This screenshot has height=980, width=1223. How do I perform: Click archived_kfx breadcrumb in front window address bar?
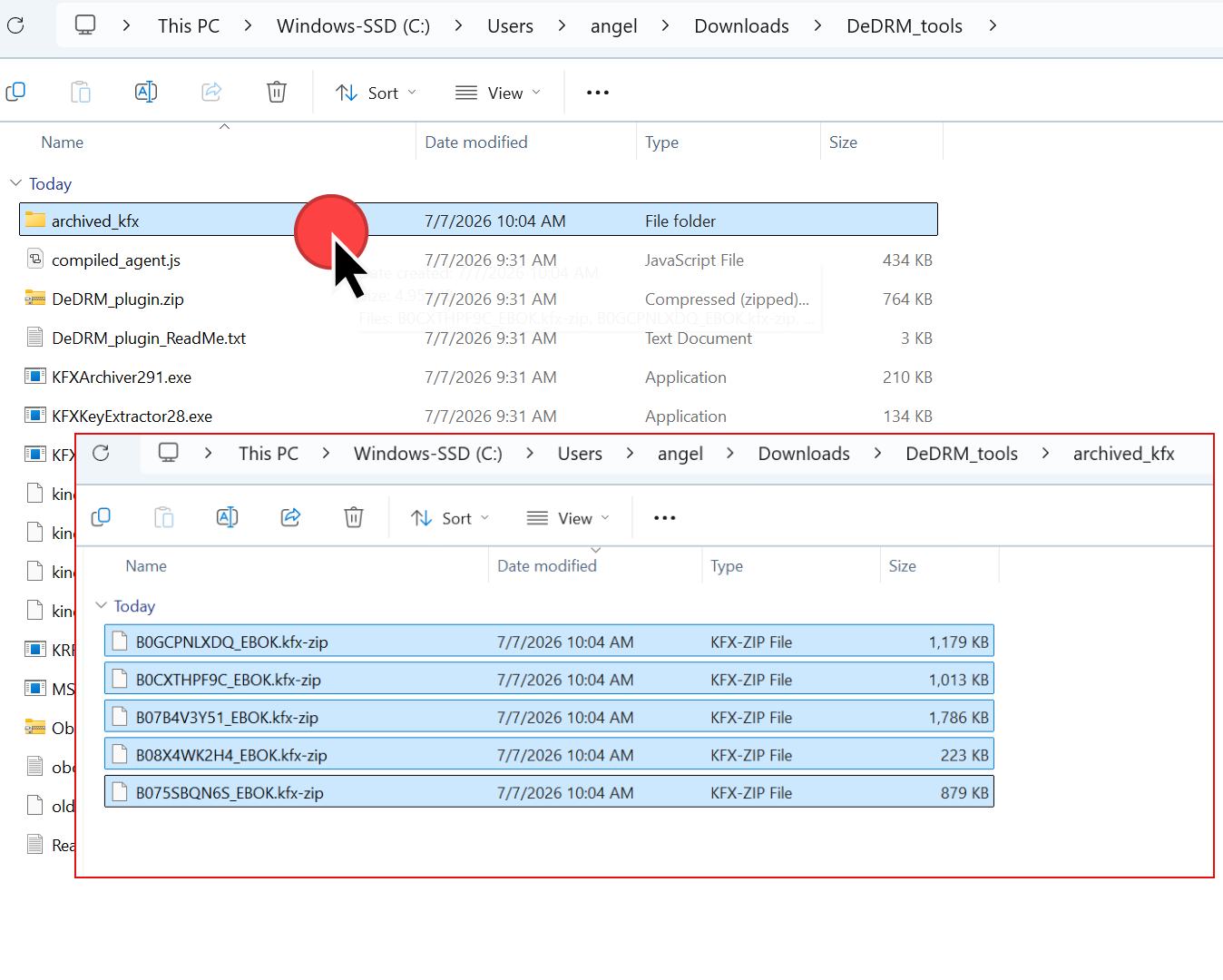click(x=1123, y=453)
